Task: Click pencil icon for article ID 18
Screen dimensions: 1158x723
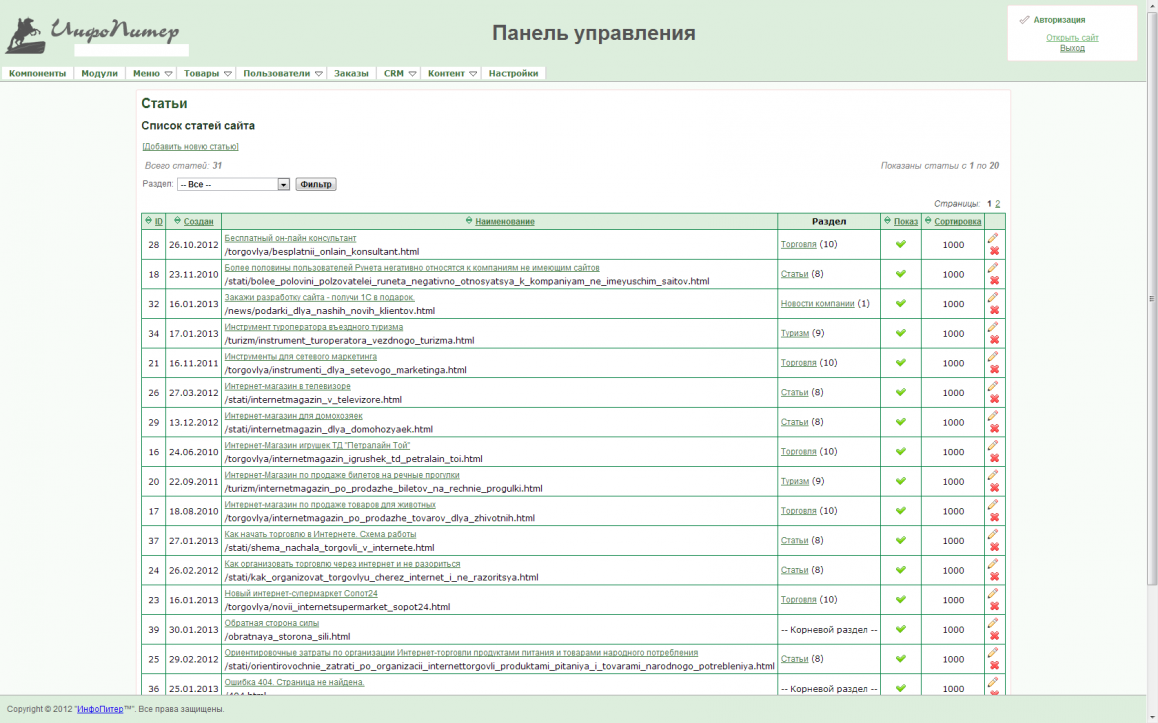Action: [993, 267]
